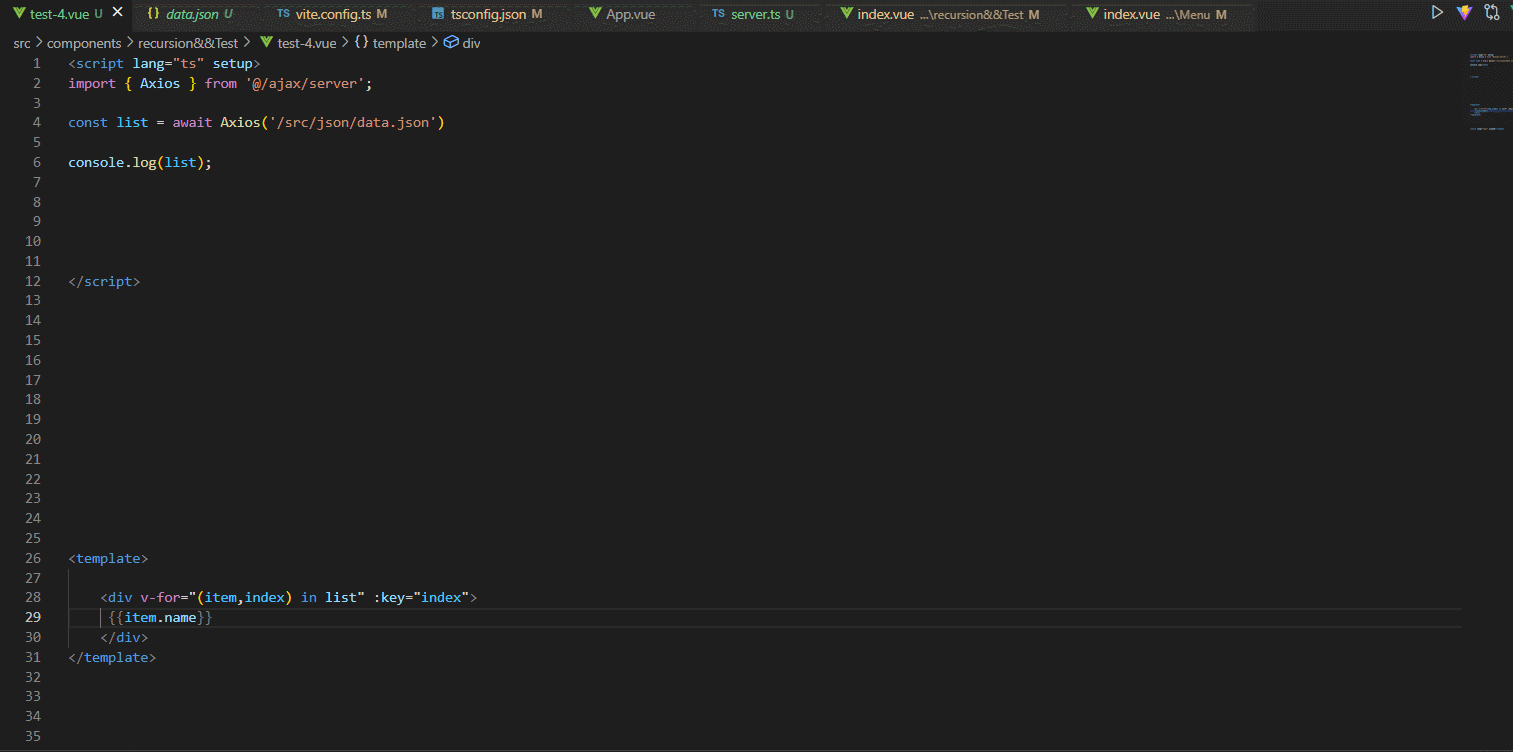This screenshot has height=752, width=1513.
Task: Click the 'import' keyword on line 2
Action: click(x=92, y=83)
